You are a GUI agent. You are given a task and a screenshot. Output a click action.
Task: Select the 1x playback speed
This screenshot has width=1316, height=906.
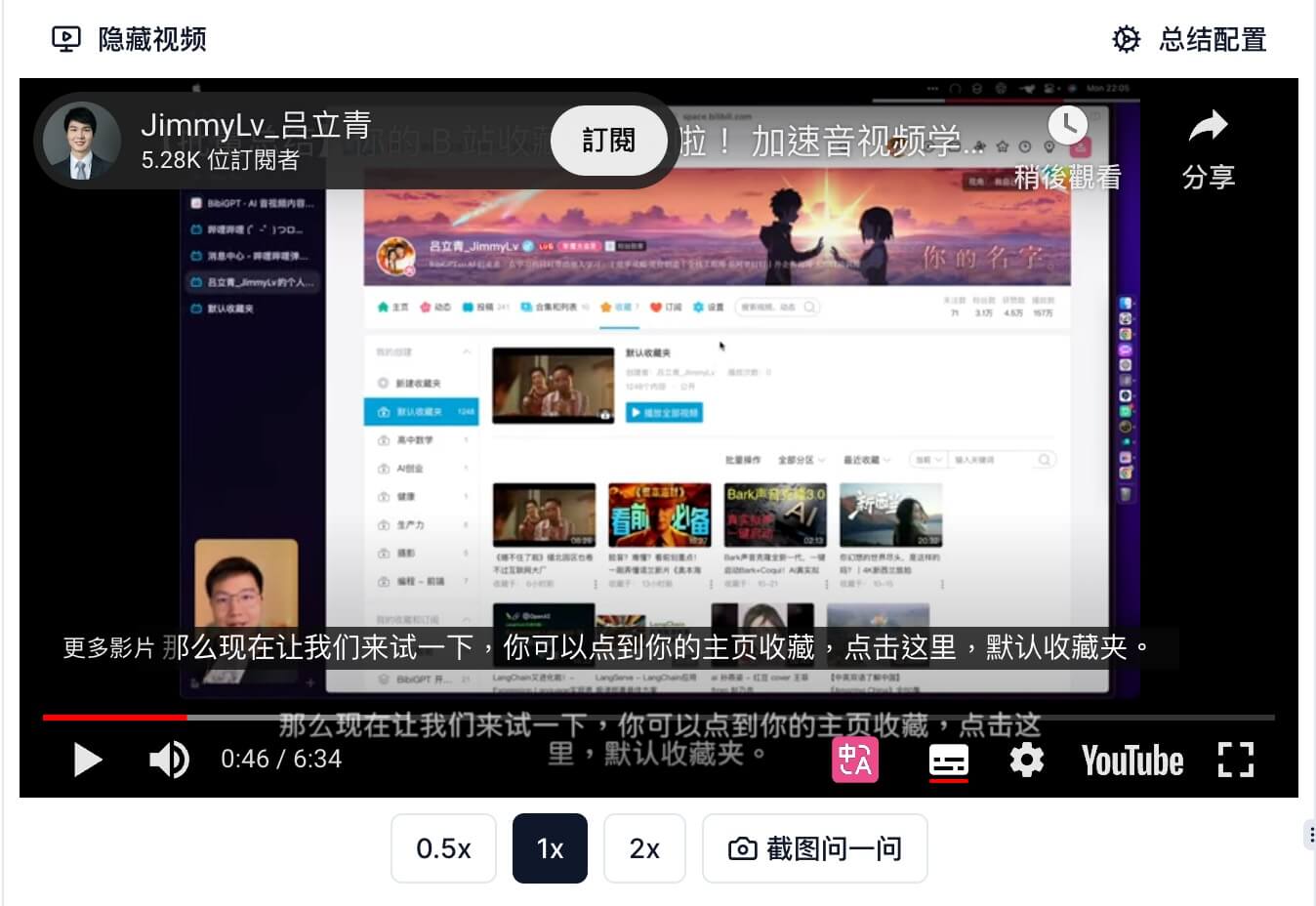pyautogui.click(x=550, y=848)
